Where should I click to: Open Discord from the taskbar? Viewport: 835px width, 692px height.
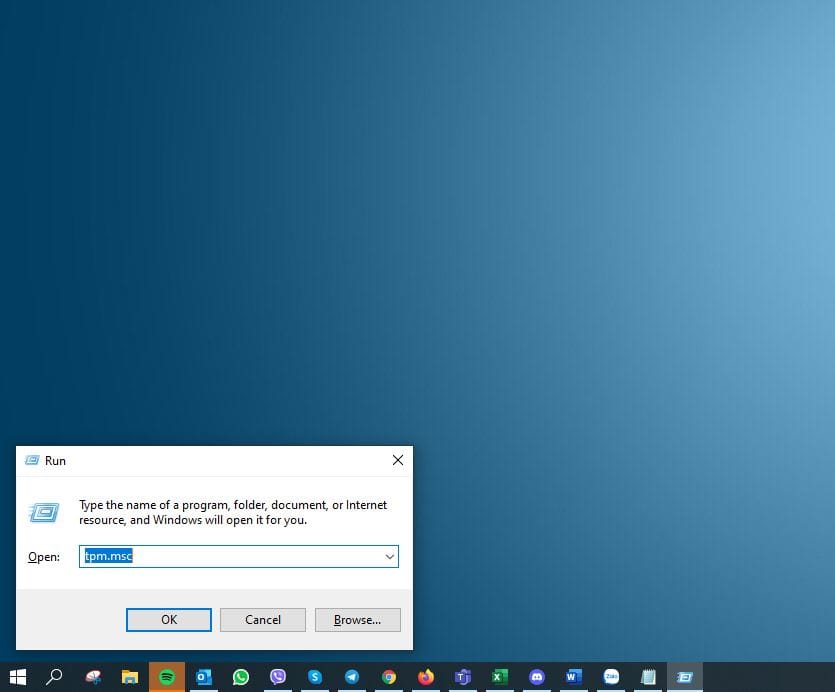coord(536,677)
